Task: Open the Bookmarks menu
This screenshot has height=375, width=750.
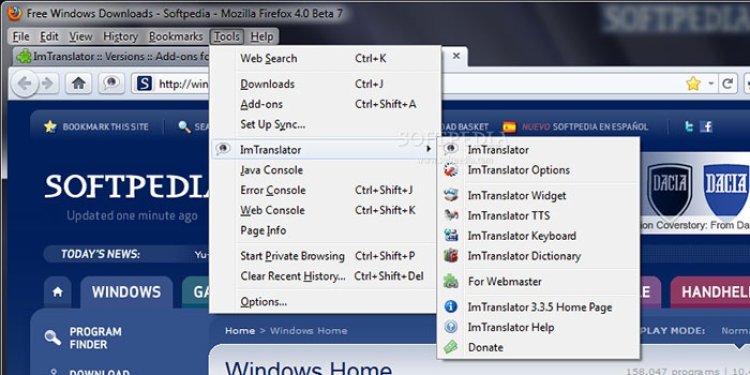Action: coord(176,37)
